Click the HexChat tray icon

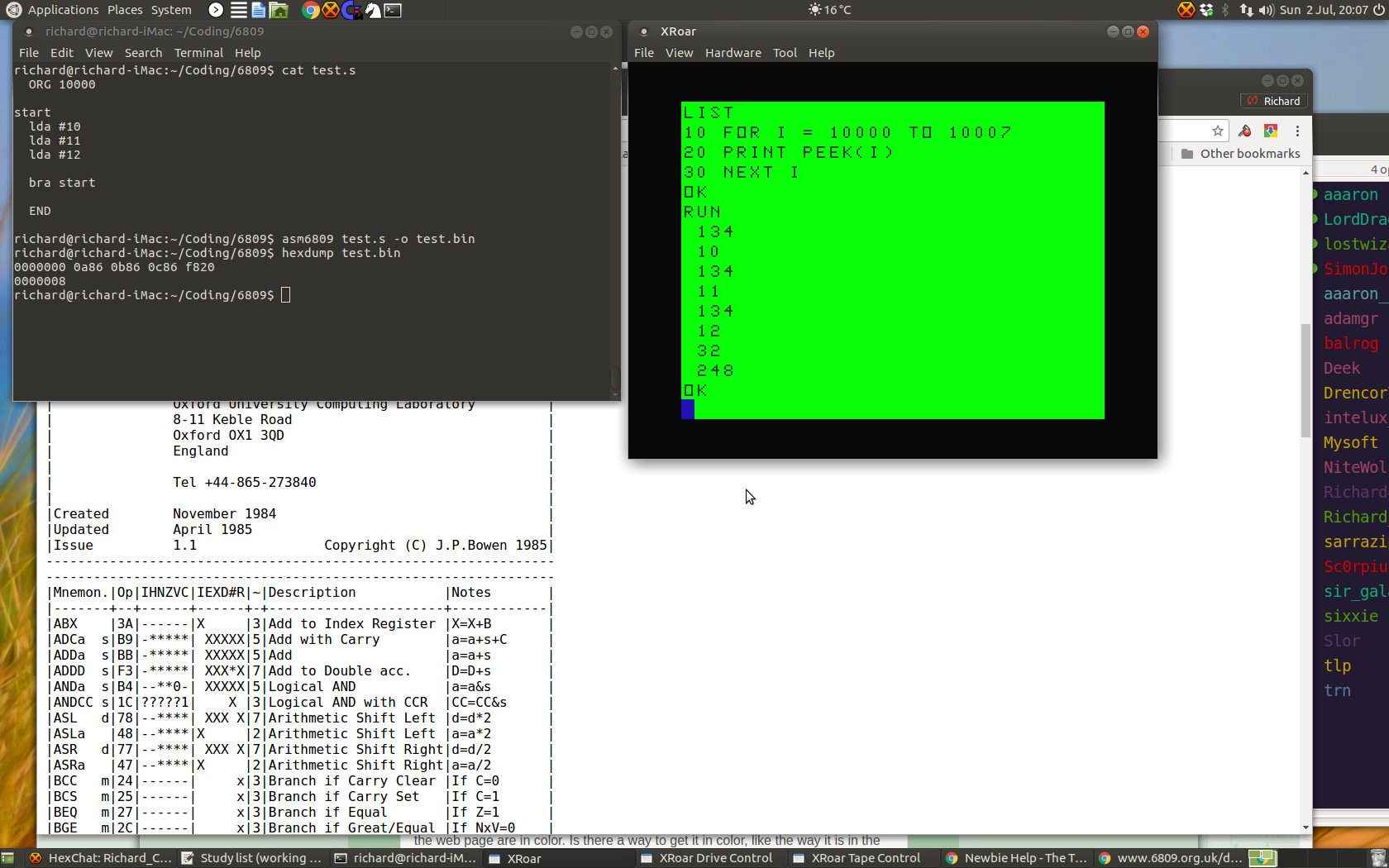pyautogui.click(x=1186, y=10)
